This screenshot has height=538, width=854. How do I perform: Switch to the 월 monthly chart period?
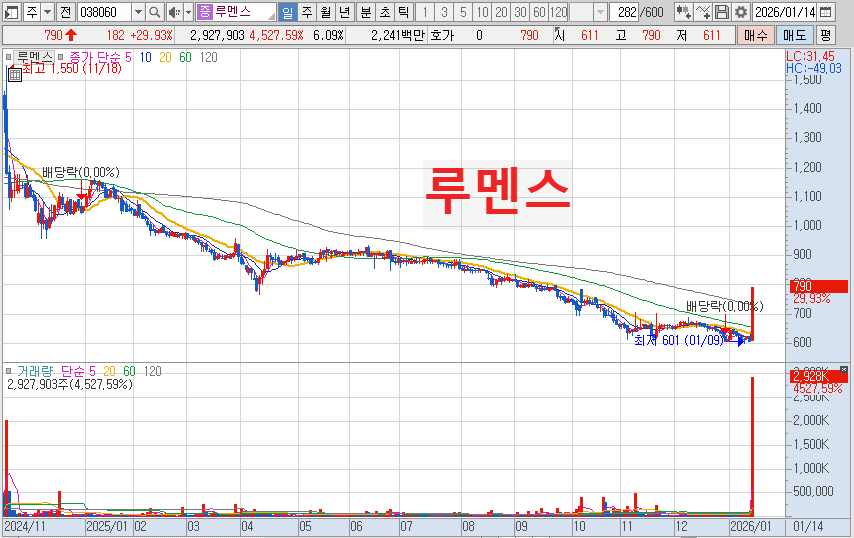click(x=326, y=11)
